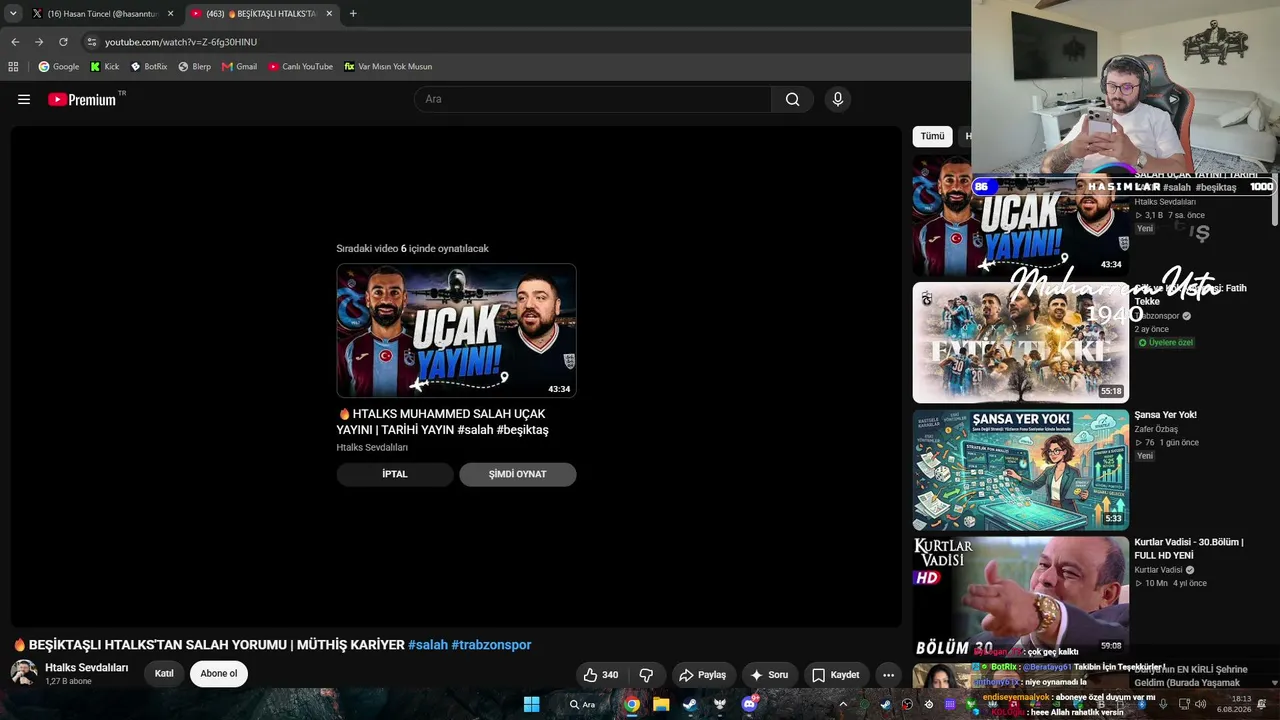Open File Explorer from the taskbar
Viewport: 1280px width, 720px height.
click(x=661, y=704)
